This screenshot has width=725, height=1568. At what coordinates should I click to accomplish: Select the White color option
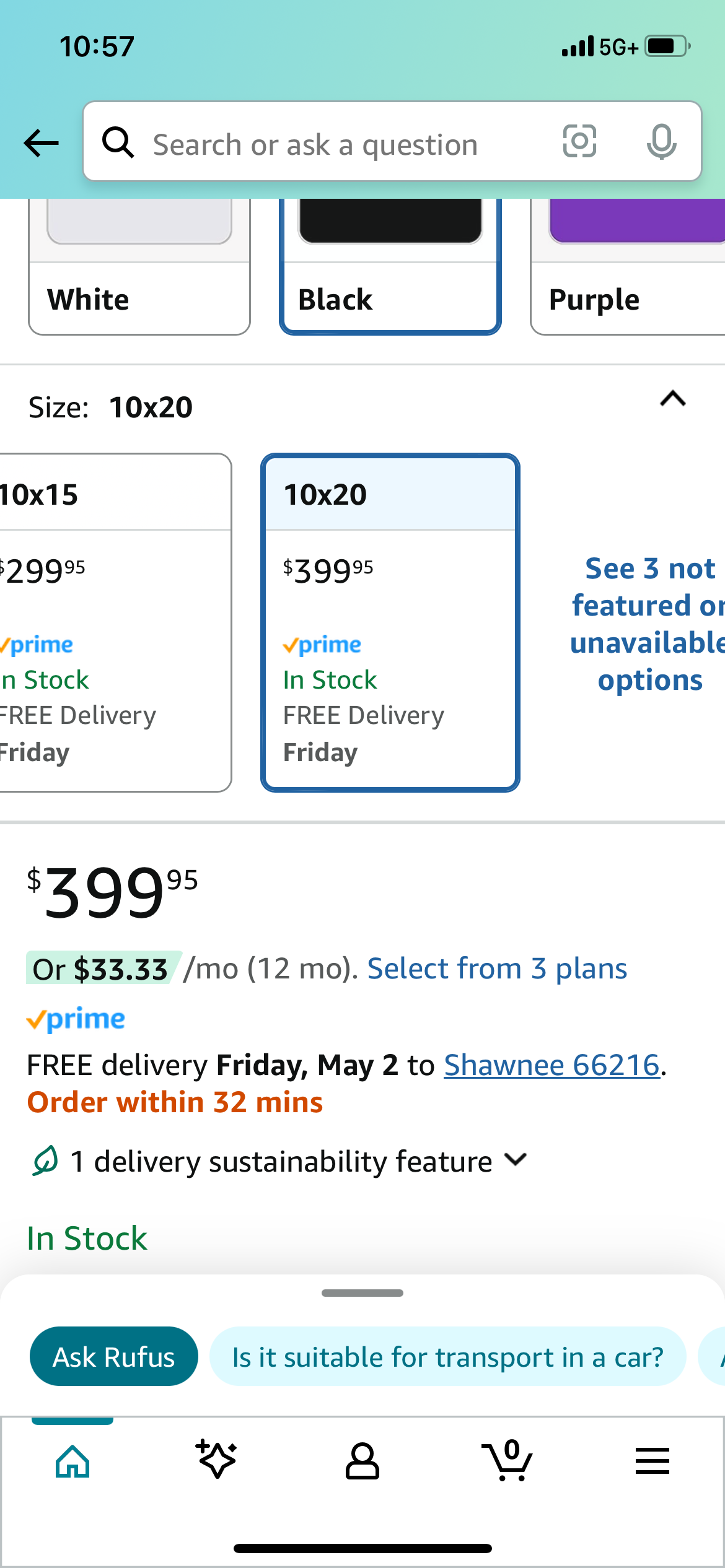pos(139,272)
